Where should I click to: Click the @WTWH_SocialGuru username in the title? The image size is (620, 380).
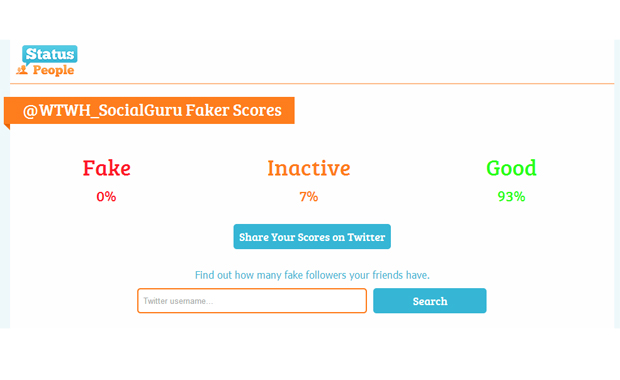point(103,110)
